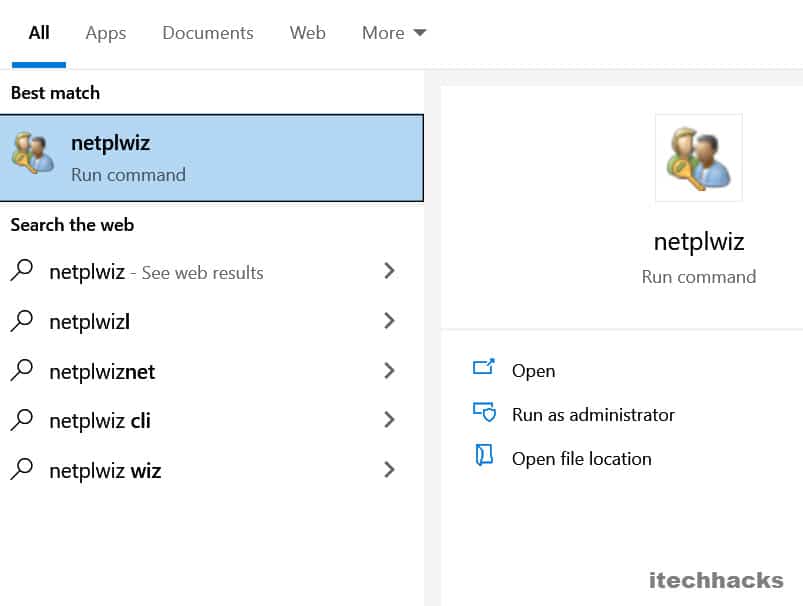The image size is (803, 606).
Task: Open the Web search tab
Action: pos(307,32)
